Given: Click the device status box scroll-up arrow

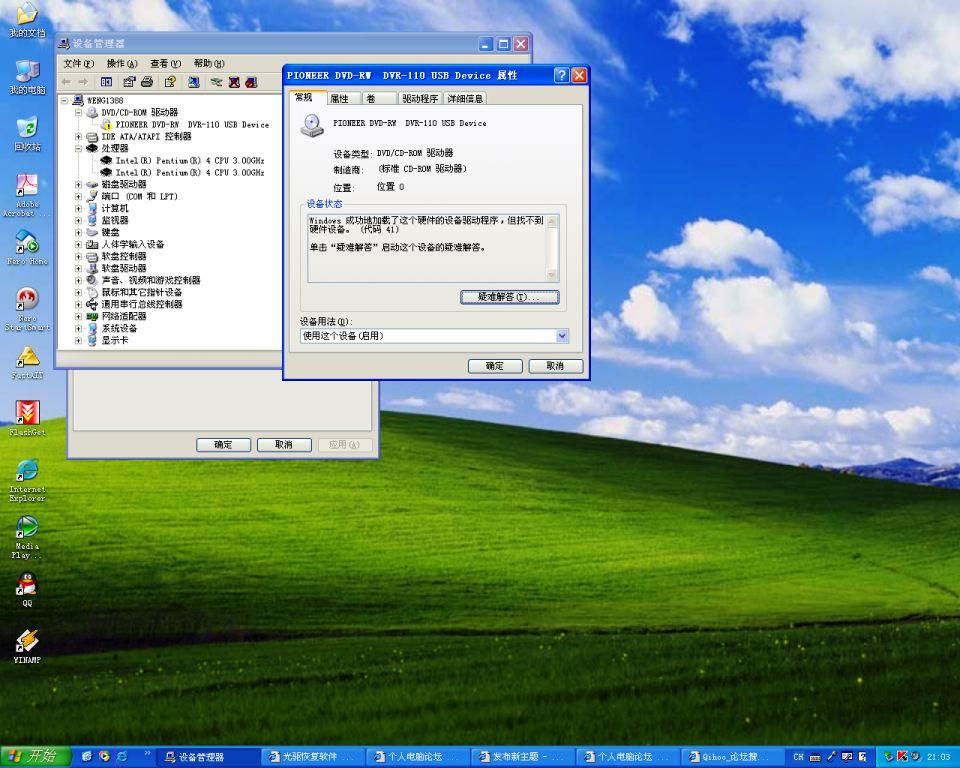Looking at the screenshot, I should tap(552, 221).
